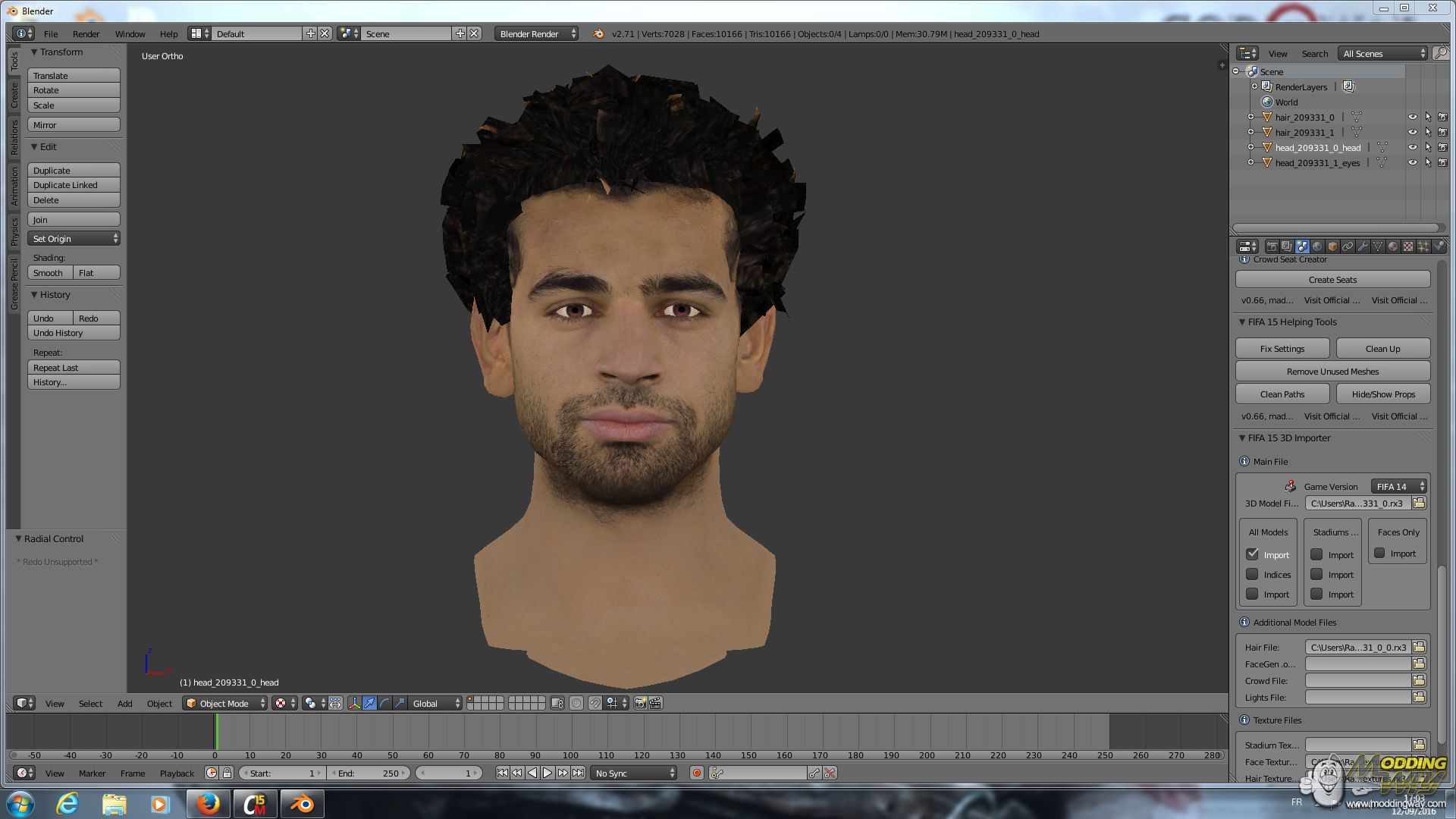Open the Render properties camera tab
The width and height of the screenshot is (1456, 819).
pyautogui.click(x=1272, y=246)
